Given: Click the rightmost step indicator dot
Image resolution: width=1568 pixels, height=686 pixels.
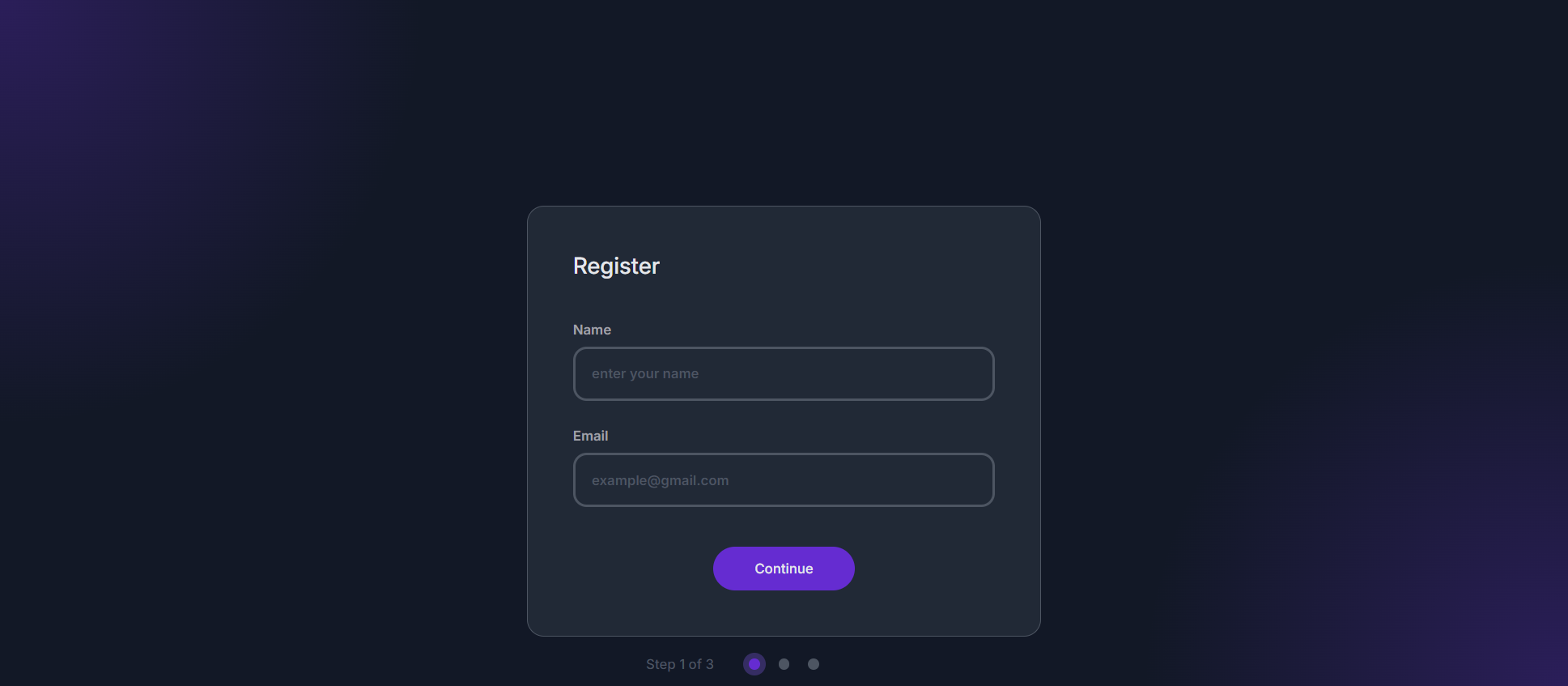Looking at the screenshot, I should coord(814,664).
